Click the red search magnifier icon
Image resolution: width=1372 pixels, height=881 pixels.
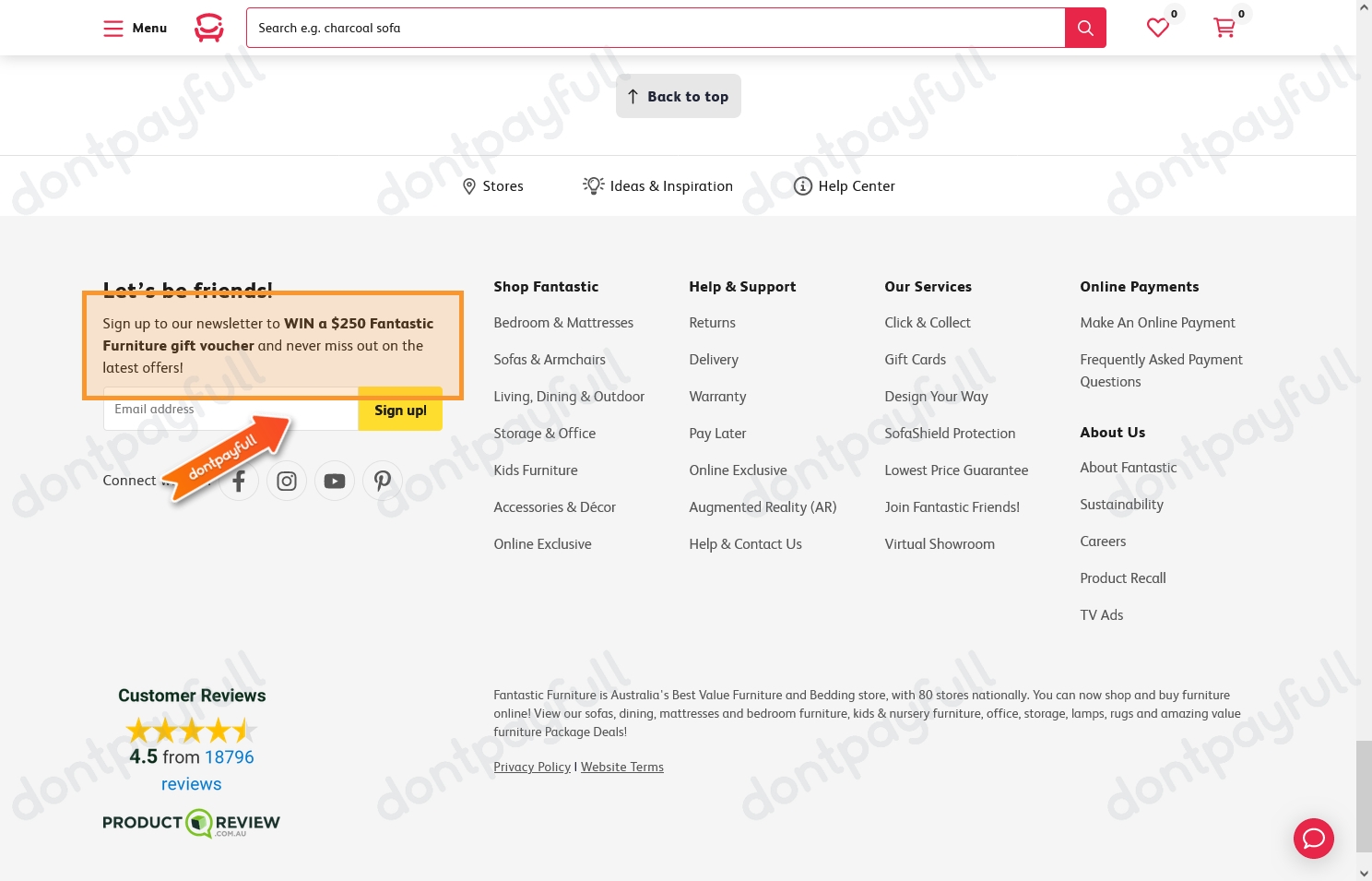(x=1085, y=28)
